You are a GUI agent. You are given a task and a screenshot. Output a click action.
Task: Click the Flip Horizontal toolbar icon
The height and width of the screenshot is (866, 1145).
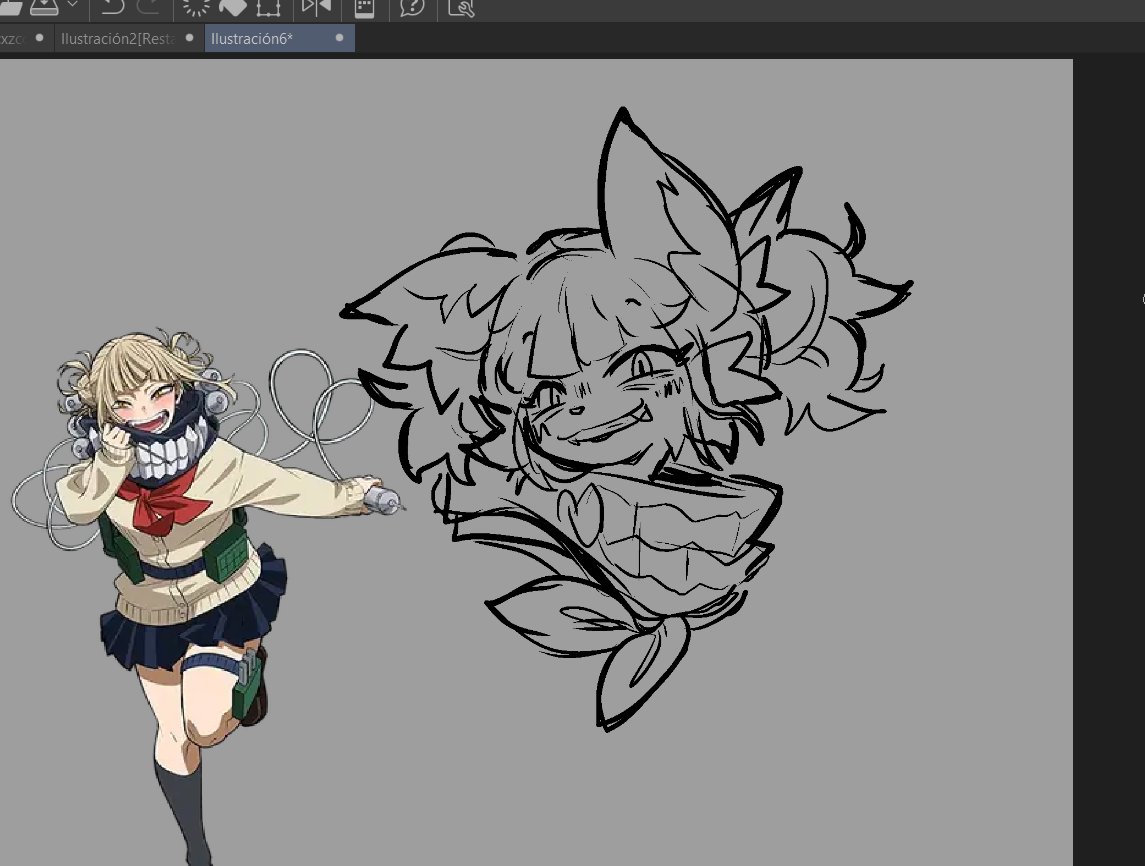click(x=316, y=7)
